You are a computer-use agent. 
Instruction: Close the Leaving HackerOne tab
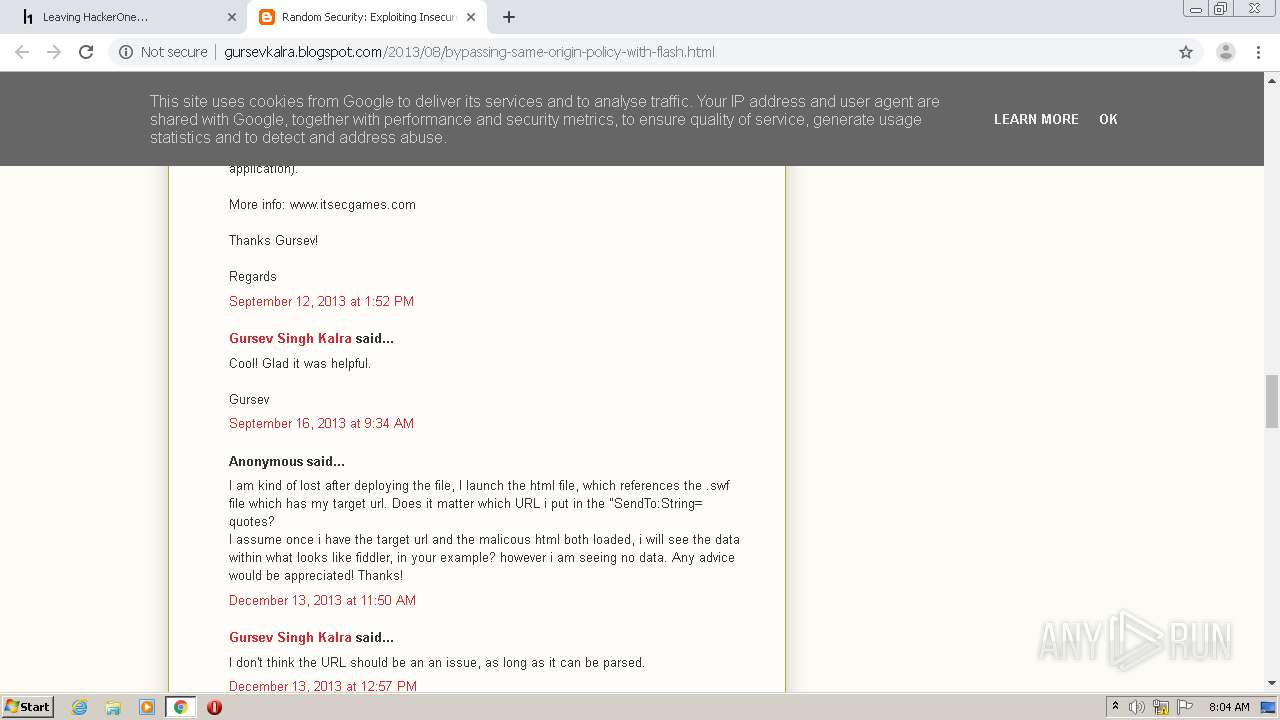tap(232, 17)
